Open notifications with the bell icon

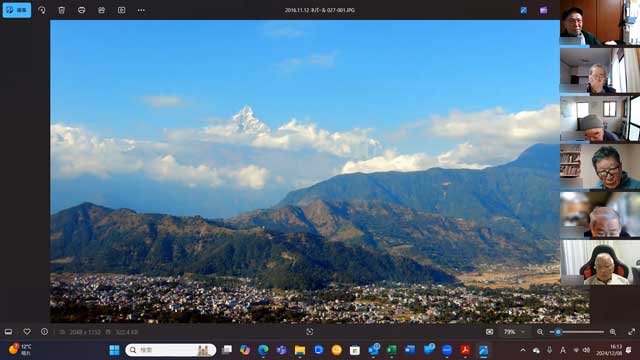[629, 350]
